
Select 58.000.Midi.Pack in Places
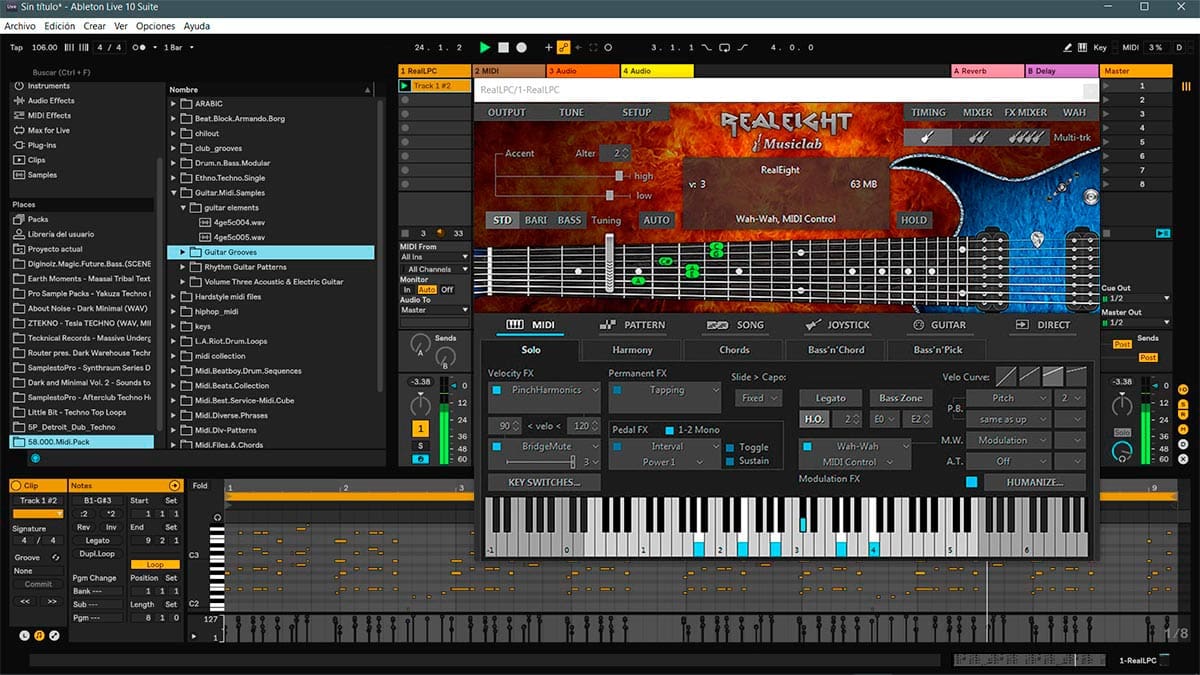pos(82,441)
